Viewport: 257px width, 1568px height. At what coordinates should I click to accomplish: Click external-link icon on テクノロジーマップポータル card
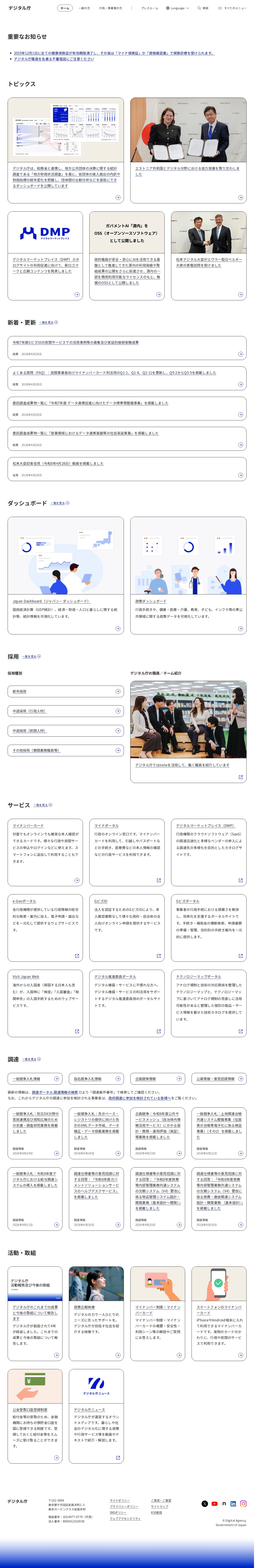[241, 1031]
